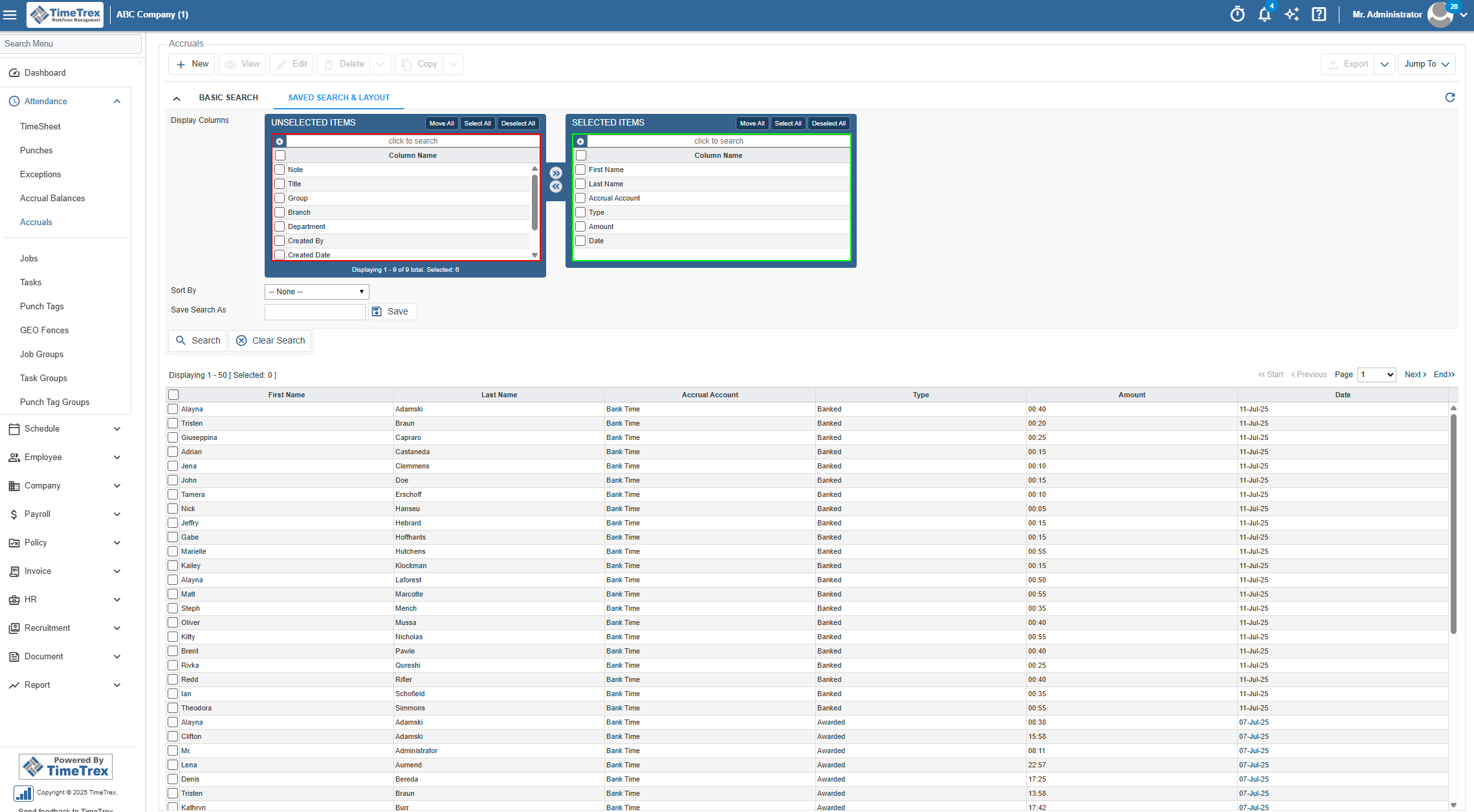
Task: Click the Invoice receipt icon
Action: point(14,571)
